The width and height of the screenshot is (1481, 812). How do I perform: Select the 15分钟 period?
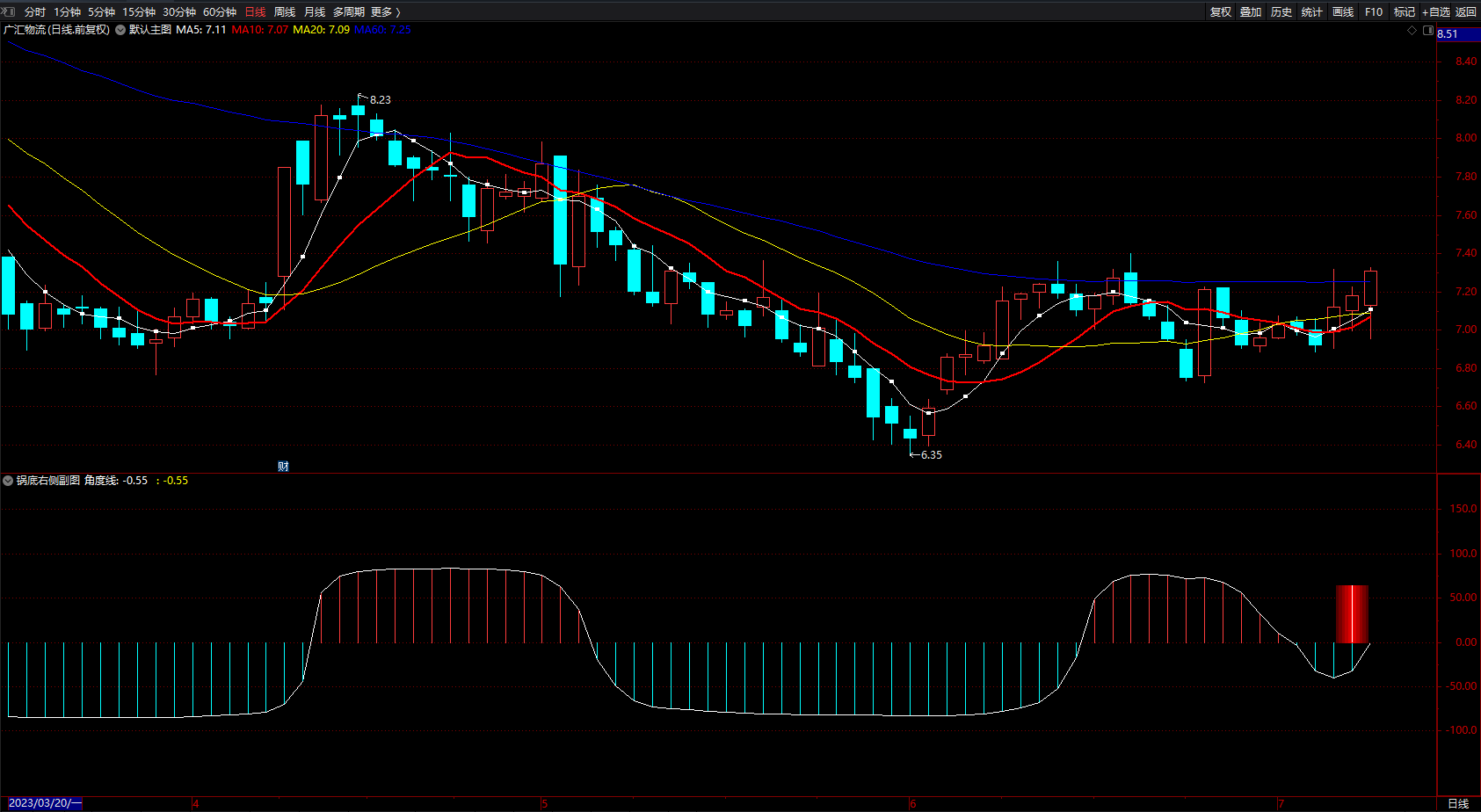coord(139,11)
